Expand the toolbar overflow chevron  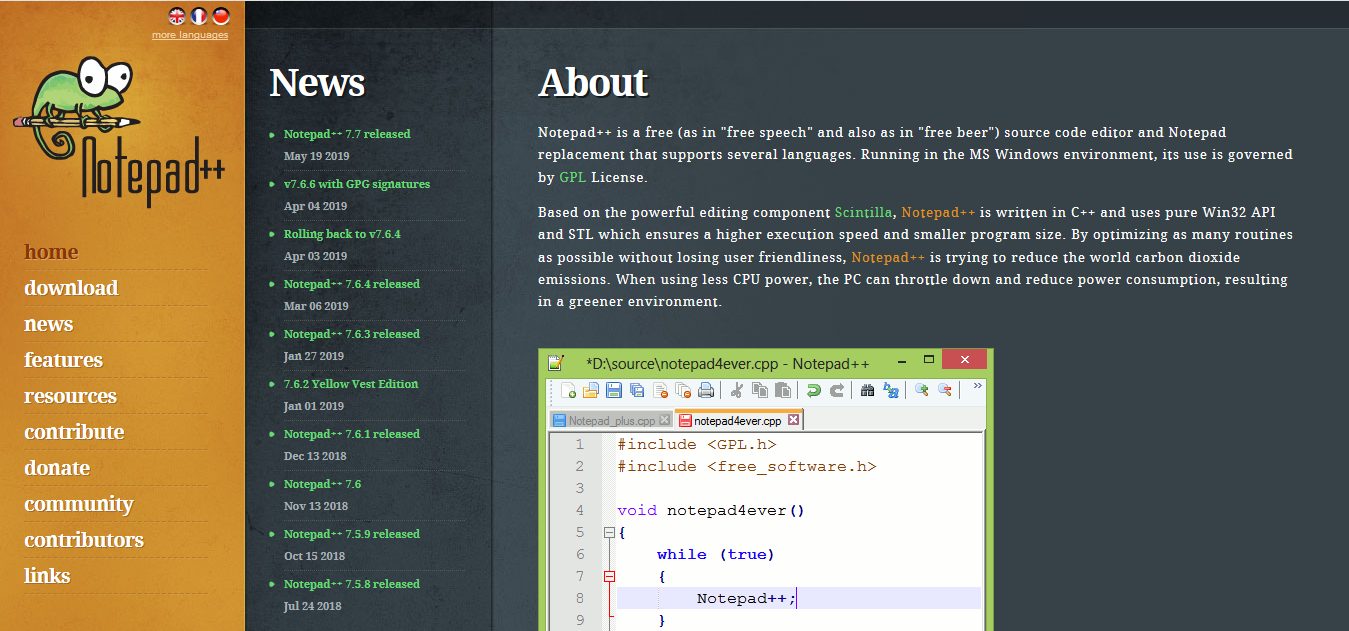[x=977, y=385]
